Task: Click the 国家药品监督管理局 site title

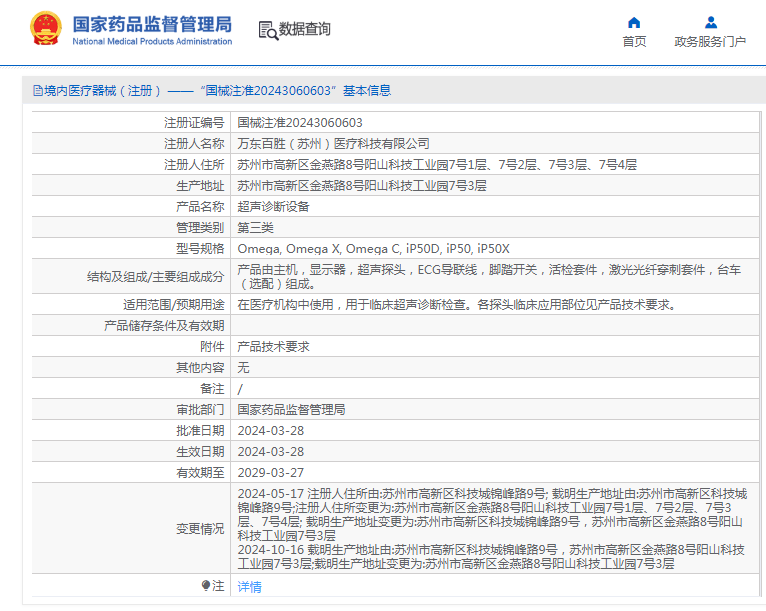Action: coord(152,22)
